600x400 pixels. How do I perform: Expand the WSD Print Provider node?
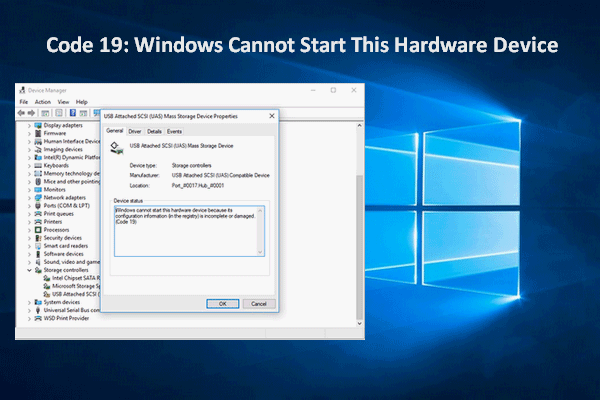(29, 318)
